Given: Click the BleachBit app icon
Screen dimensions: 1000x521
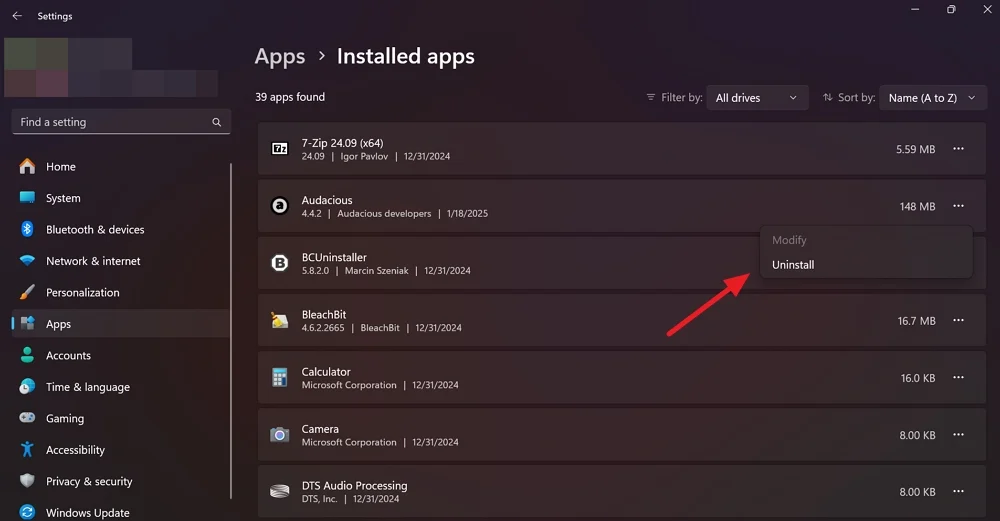Looking at the screenshot, I should 279,320.
